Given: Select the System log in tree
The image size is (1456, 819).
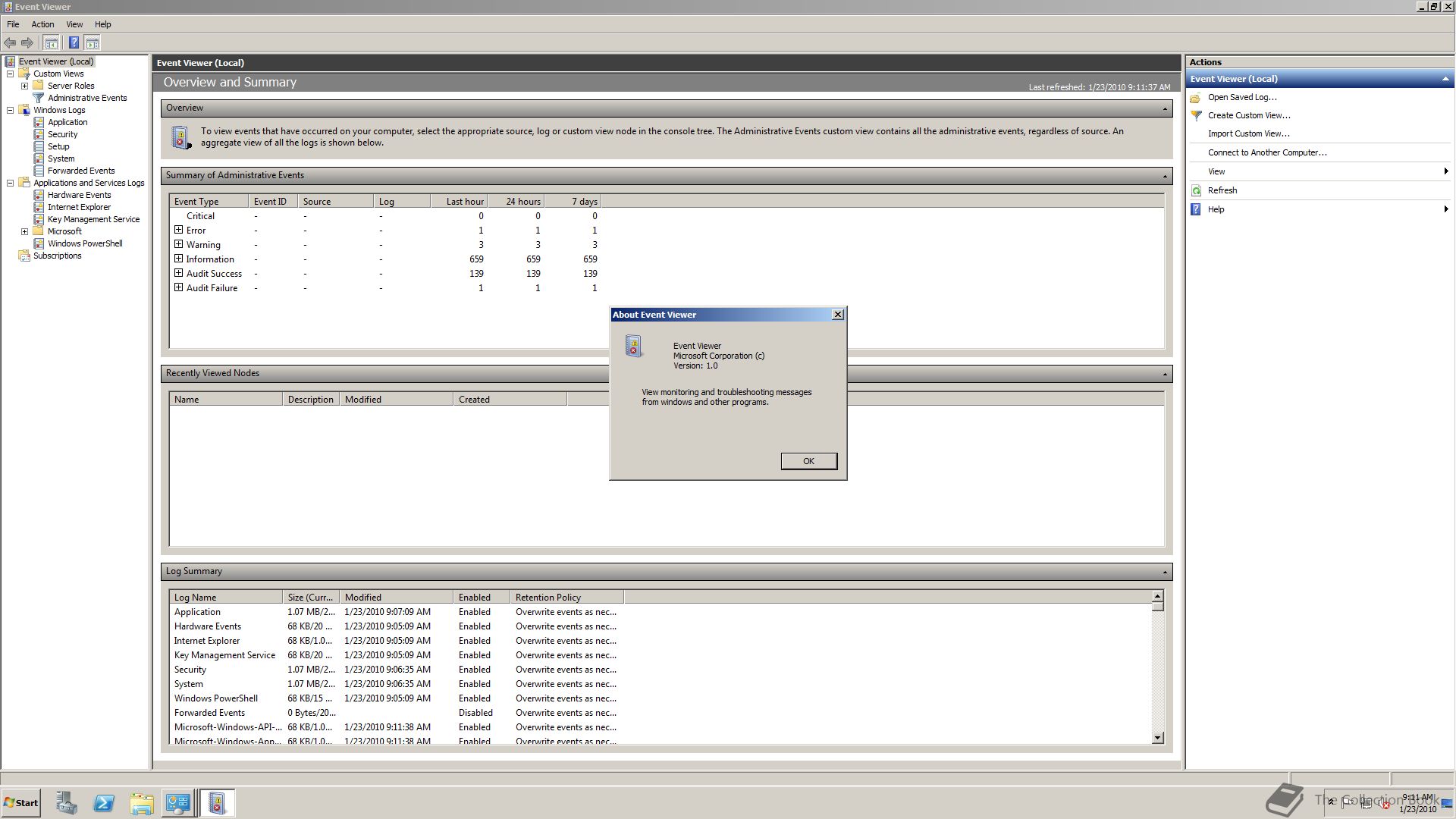Looking at the screenshot, I should click(x=61, y=158).
